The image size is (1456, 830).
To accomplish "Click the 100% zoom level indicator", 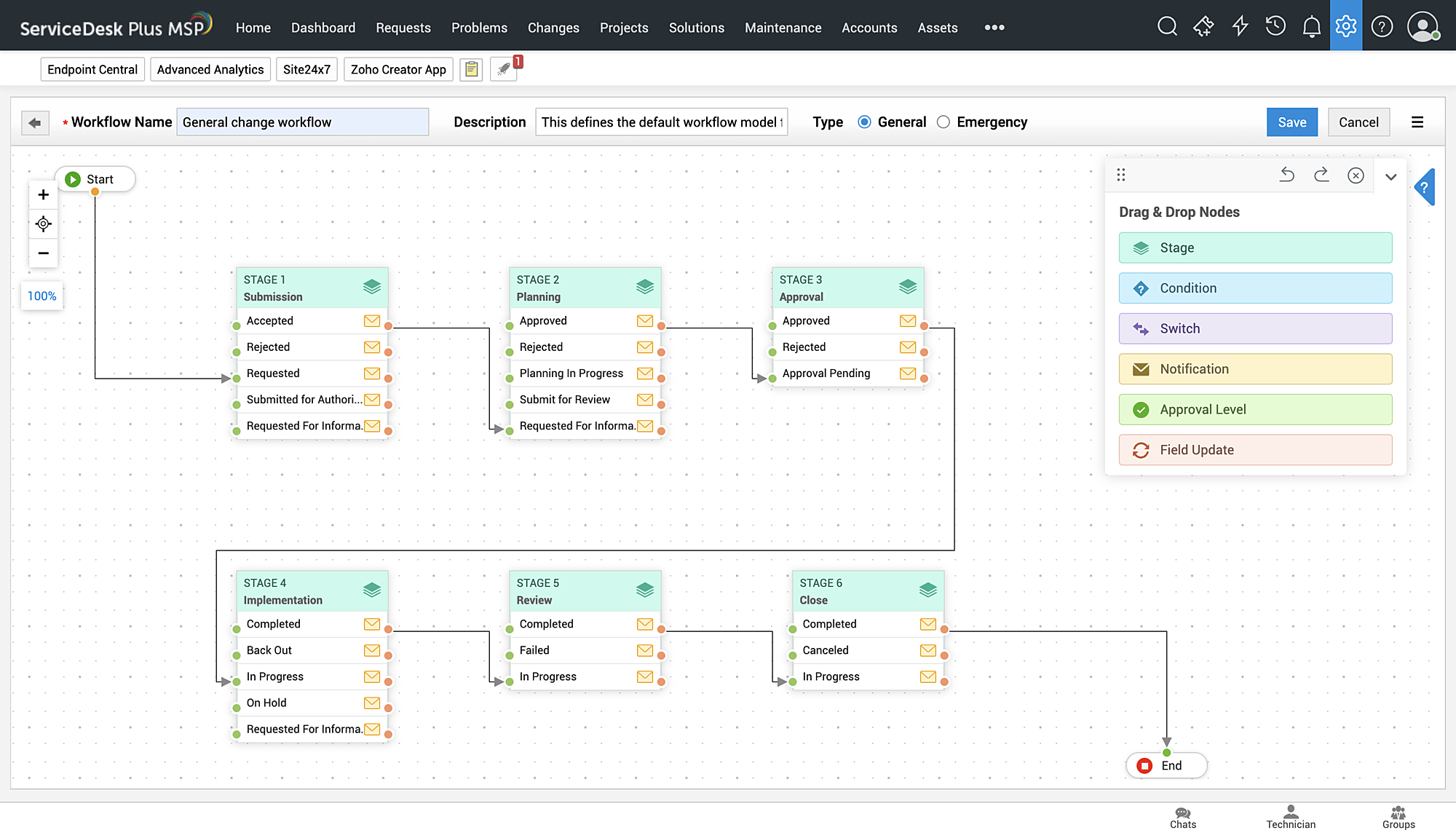I will (x=41, y=296).
